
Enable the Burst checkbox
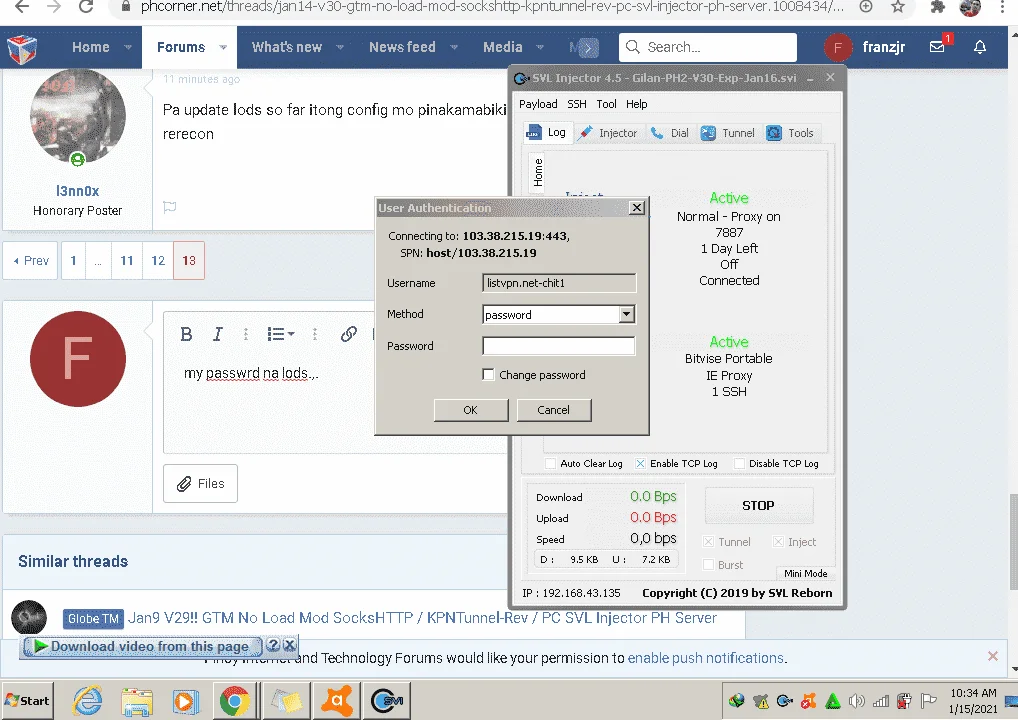(x=708, y=565)
